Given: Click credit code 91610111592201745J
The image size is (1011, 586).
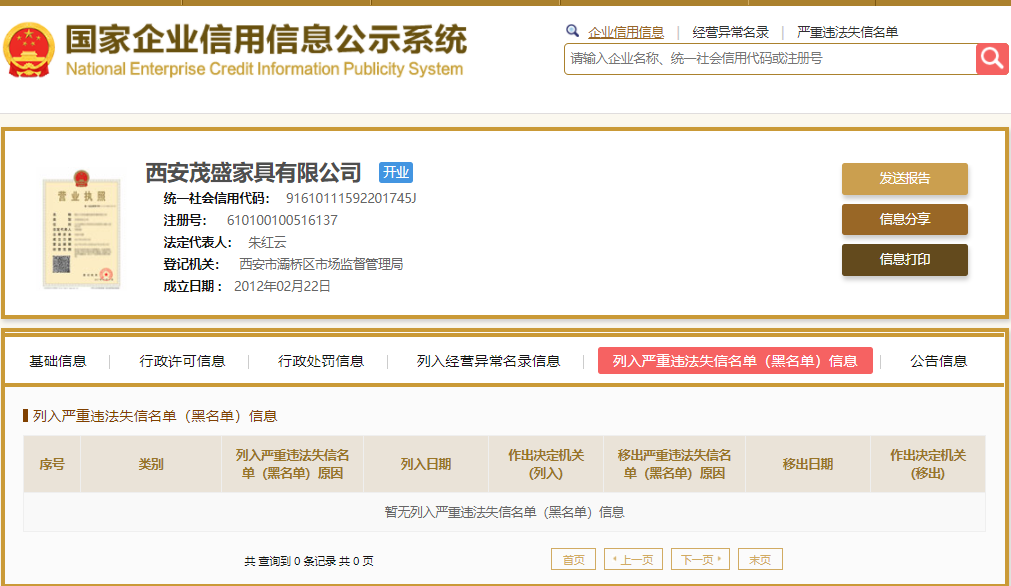Looking at the screenshot, I should 351,199.
